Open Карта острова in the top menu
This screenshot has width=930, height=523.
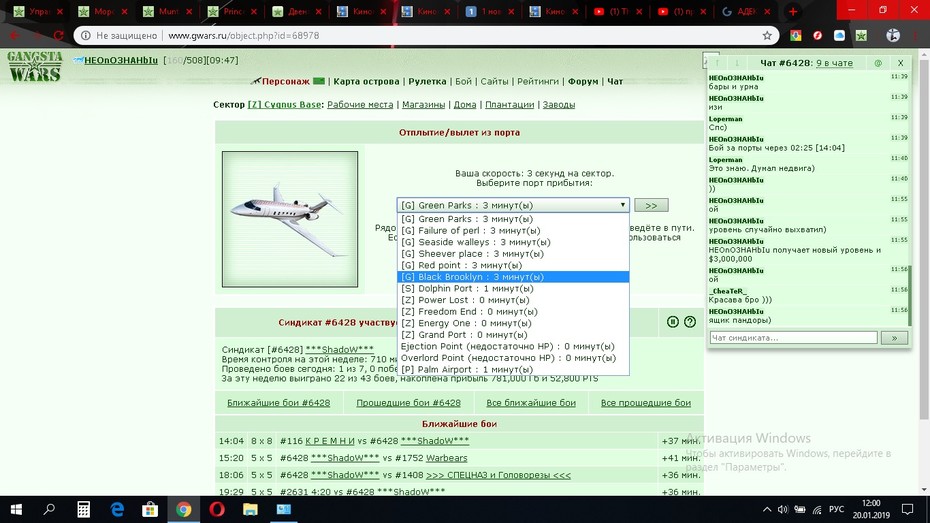coord(366,81)
